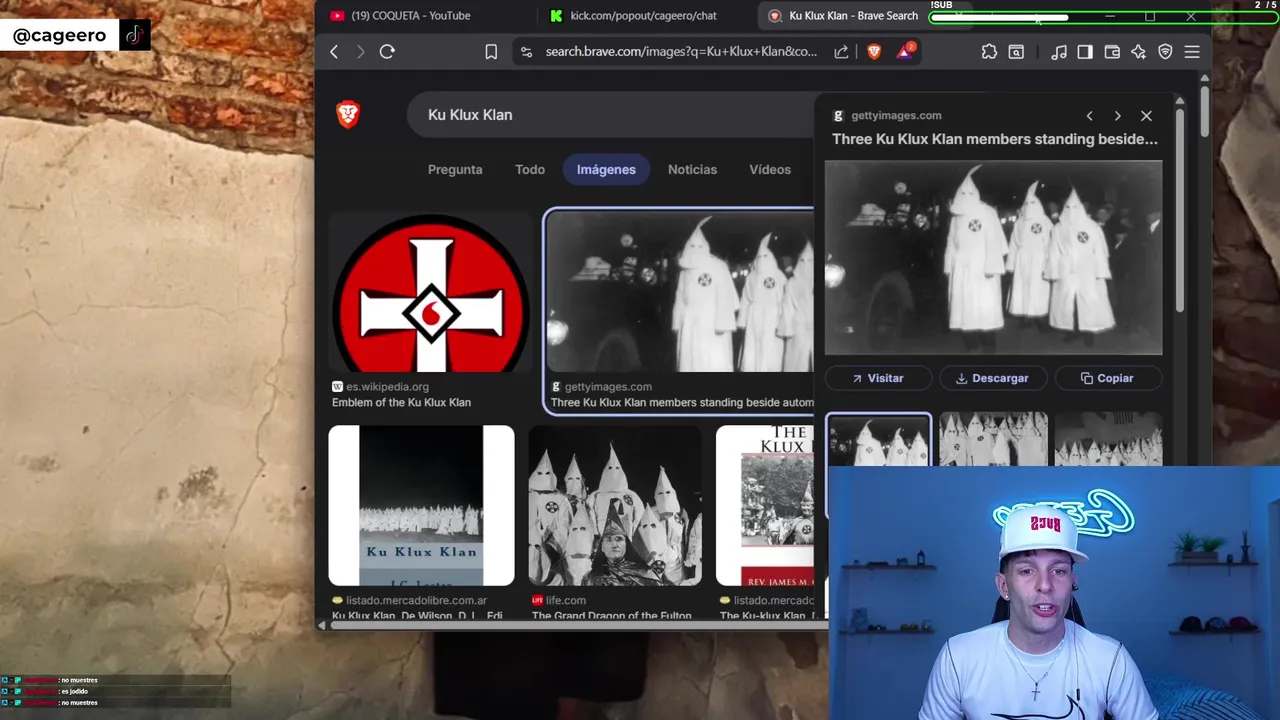This screenshot has height=720, width=1280.
Task: Open the Brave VPN shield icon
Action: click(1165, 52)
